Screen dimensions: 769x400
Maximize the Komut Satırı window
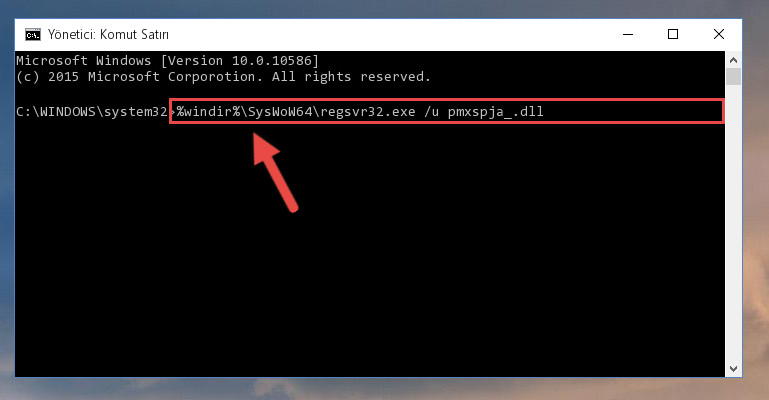tap(673, 34)
